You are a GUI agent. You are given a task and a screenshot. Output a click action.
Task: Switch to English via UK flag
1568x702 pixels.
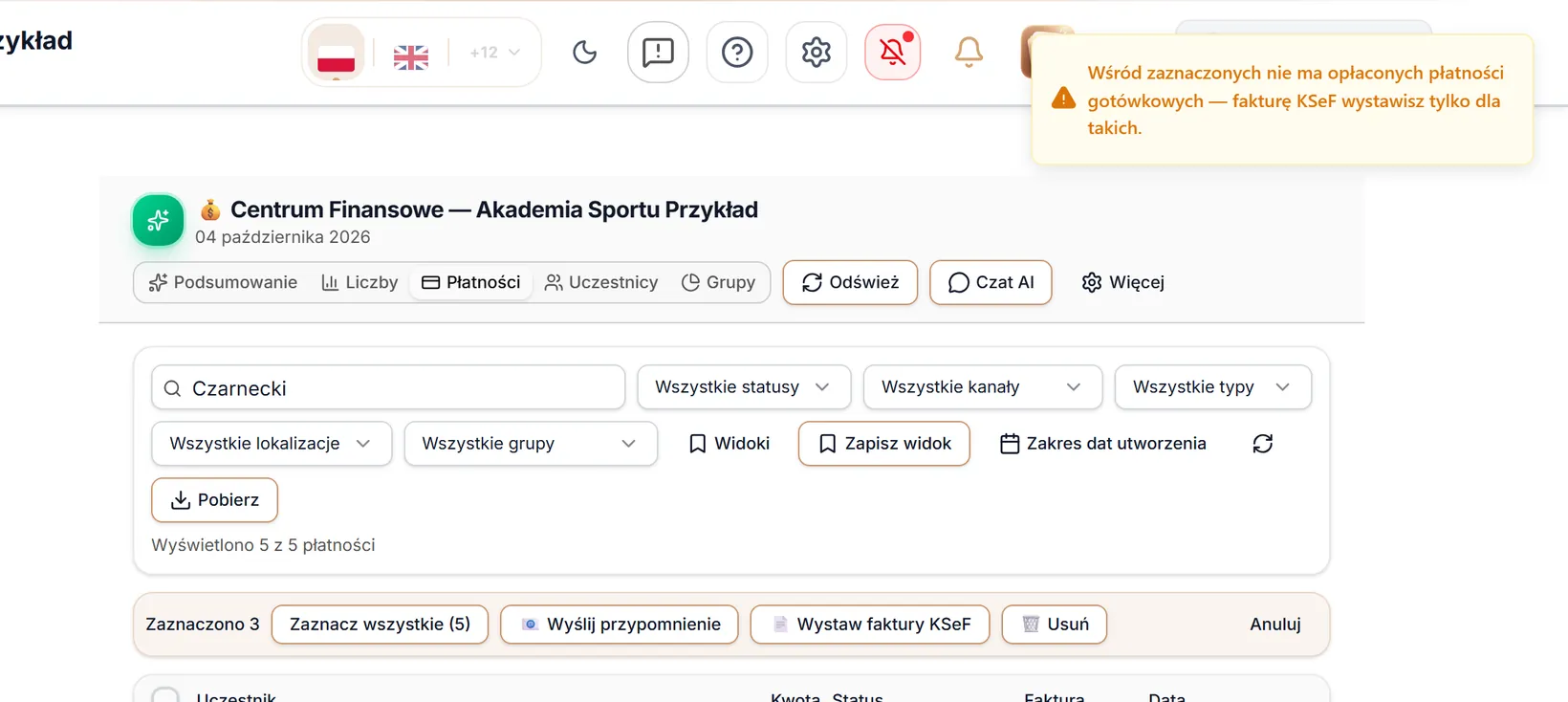(411, 57)
